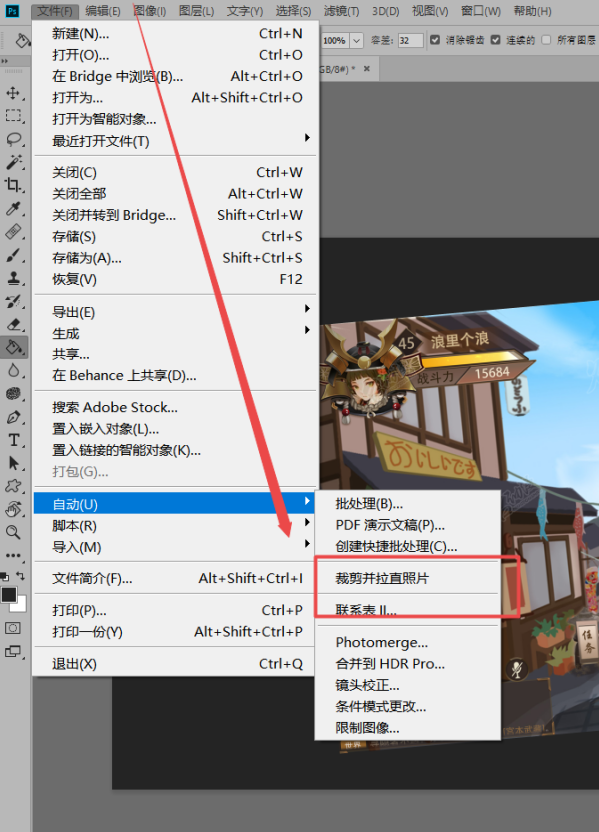The width and height of the screenshot is (599, 832).
Task: Select the Move tool
Action: coord(13,93)
